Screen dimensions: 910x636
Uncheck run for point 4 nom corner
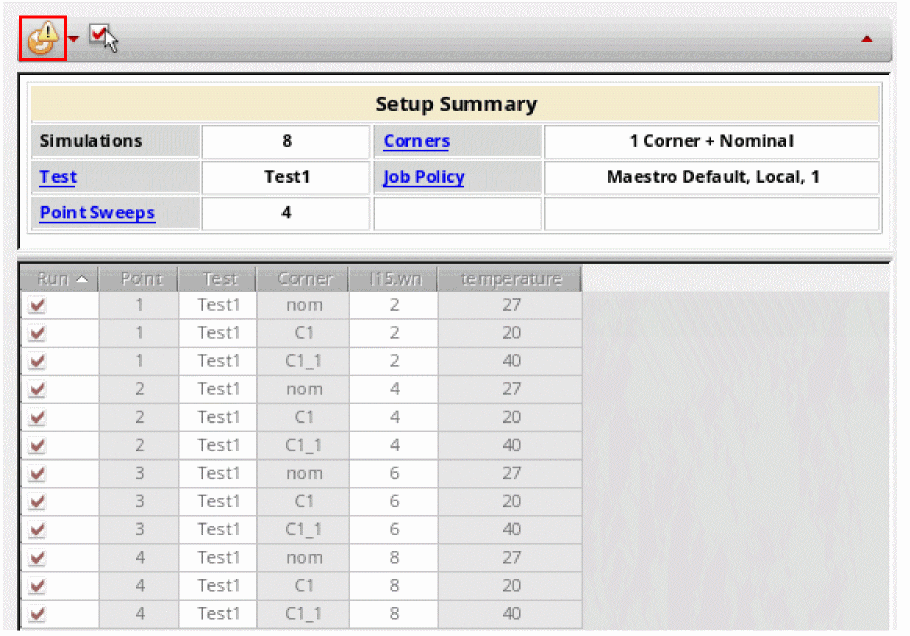37,558
